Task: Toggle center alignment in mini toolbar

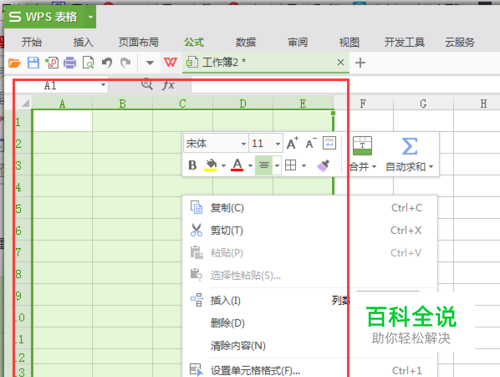Action: click(x=264, y=165)
